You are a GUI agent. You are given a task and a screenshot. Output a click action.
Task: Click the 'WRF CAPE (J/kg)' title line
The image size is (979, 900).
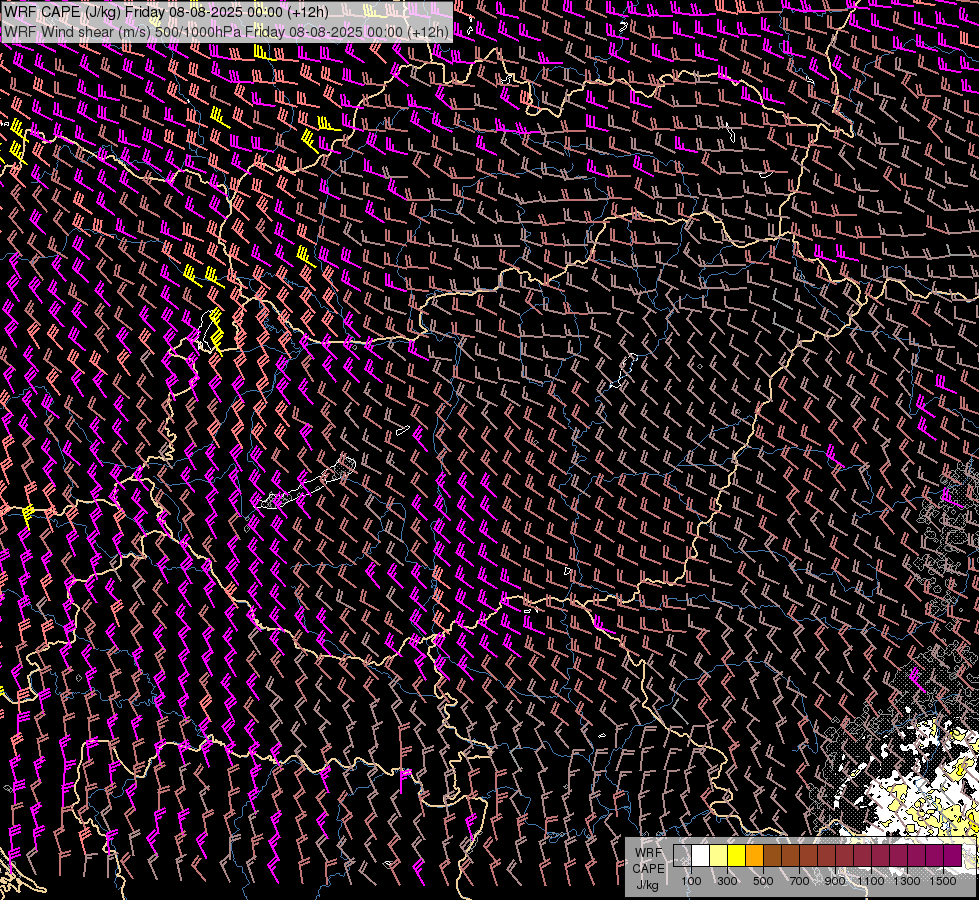[166, 12]
